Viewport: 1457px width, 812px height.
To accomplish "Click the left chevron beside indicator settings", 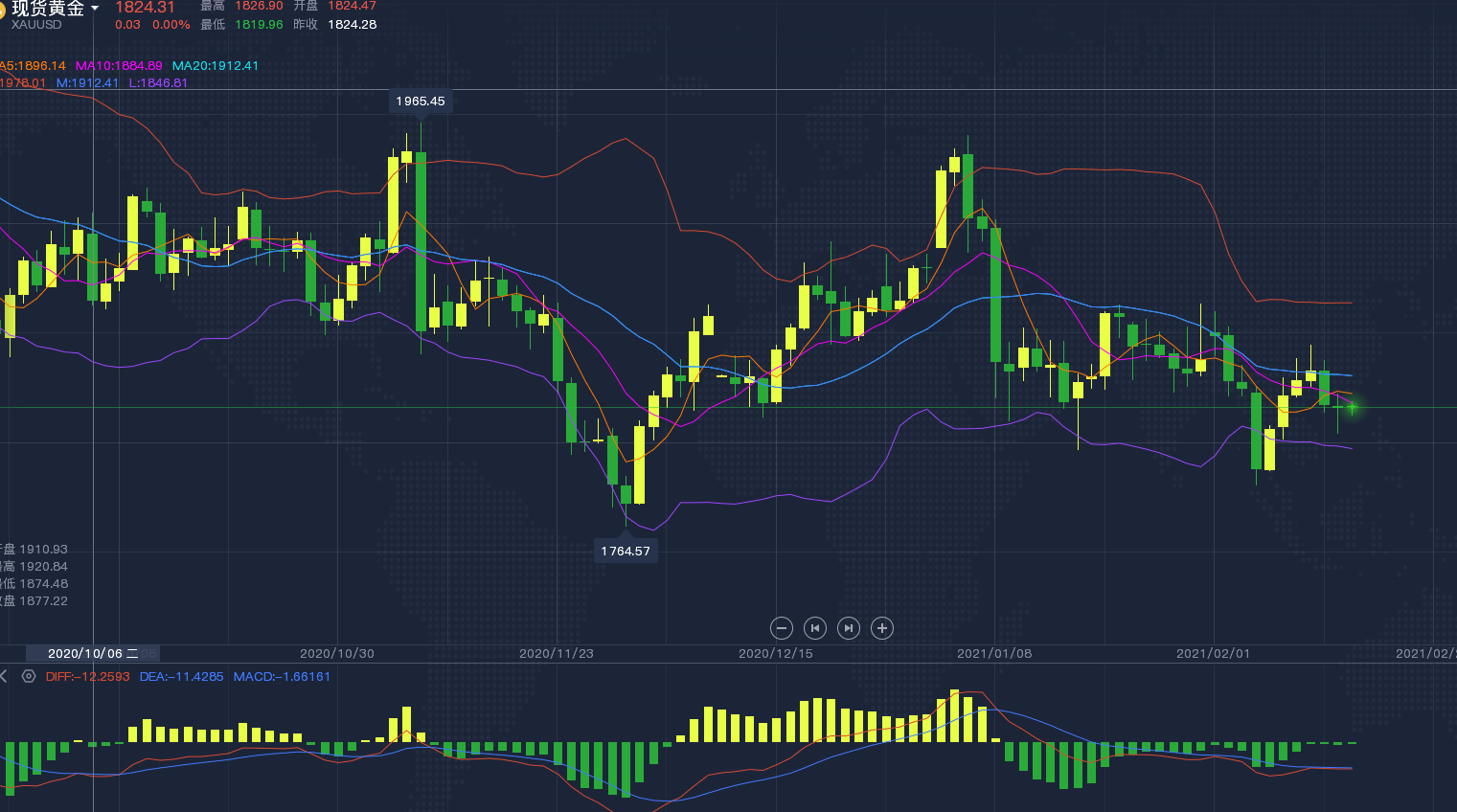I will tap(4, 676).
